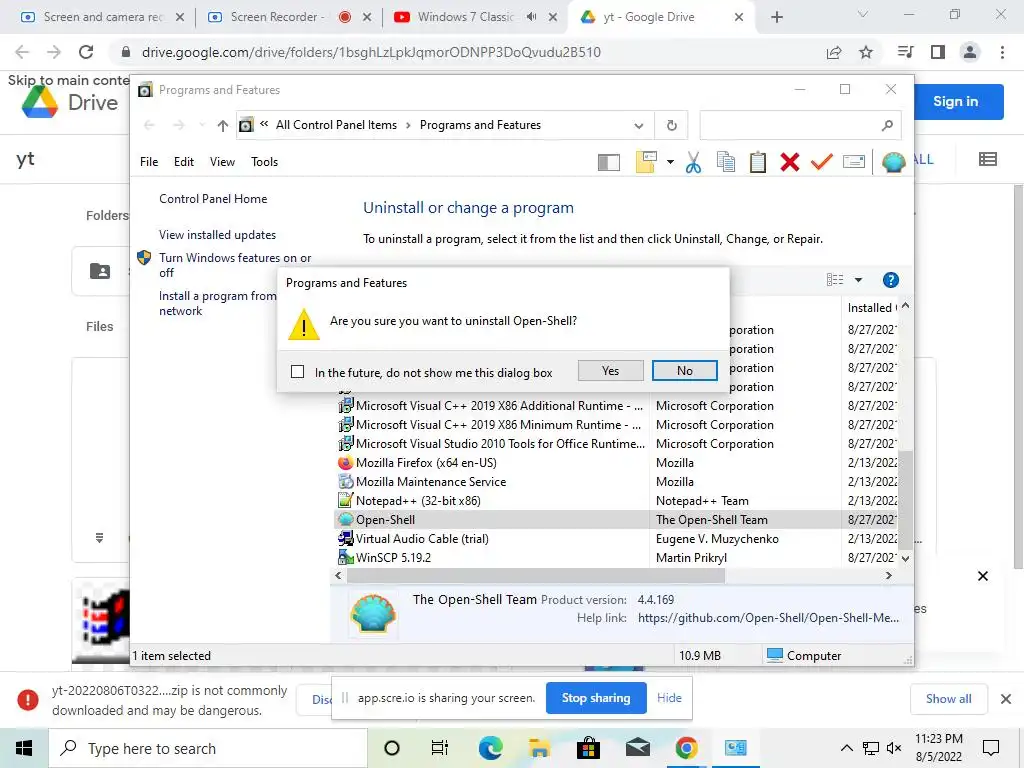
Task: Toggle the navigation pane toolbar icon
Action: [x=609, y=162]
